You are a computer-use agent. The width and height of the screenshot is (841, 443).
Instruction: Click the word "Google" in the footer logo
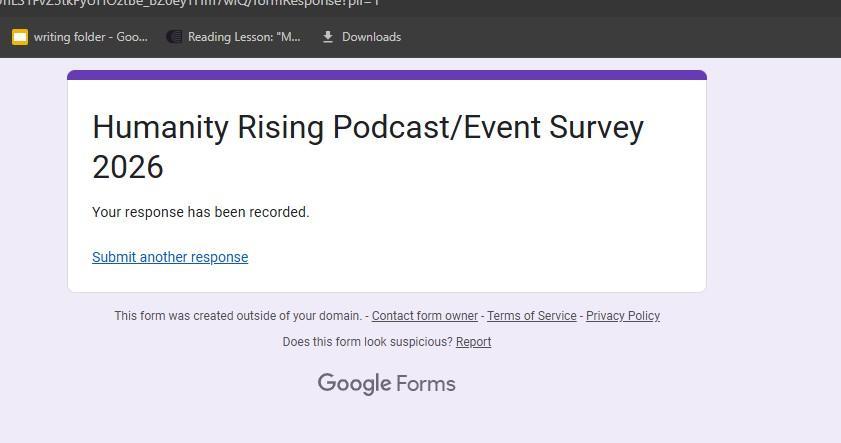point(354,384)
